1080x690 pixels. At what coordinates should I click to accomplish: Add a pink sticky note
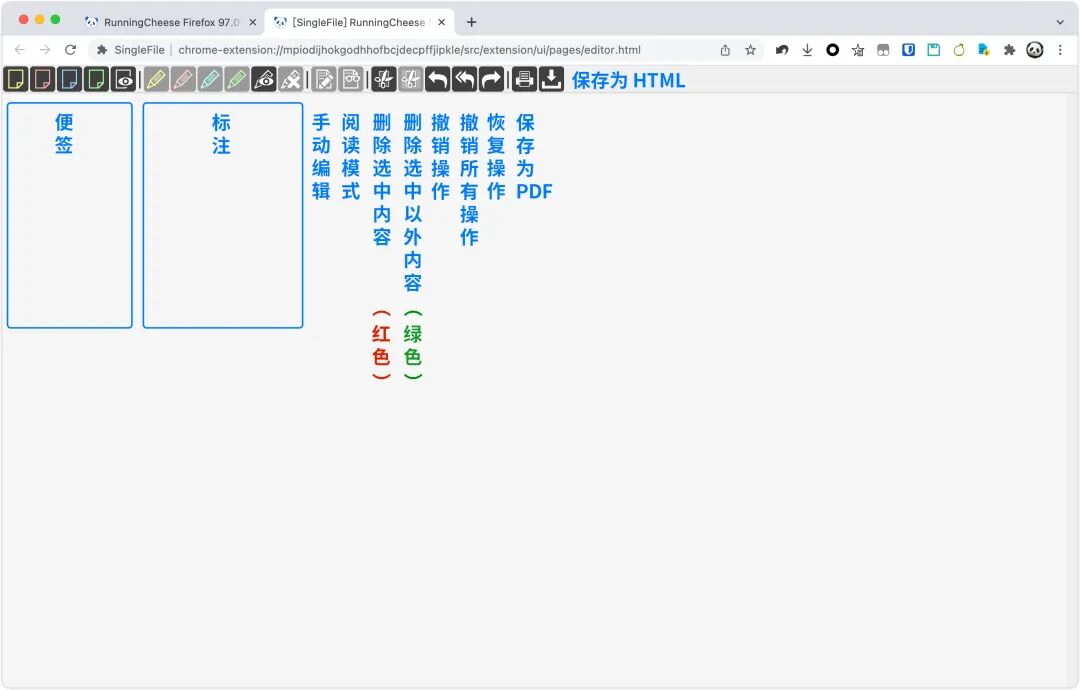pyautogui.click(x=43, y=80)
